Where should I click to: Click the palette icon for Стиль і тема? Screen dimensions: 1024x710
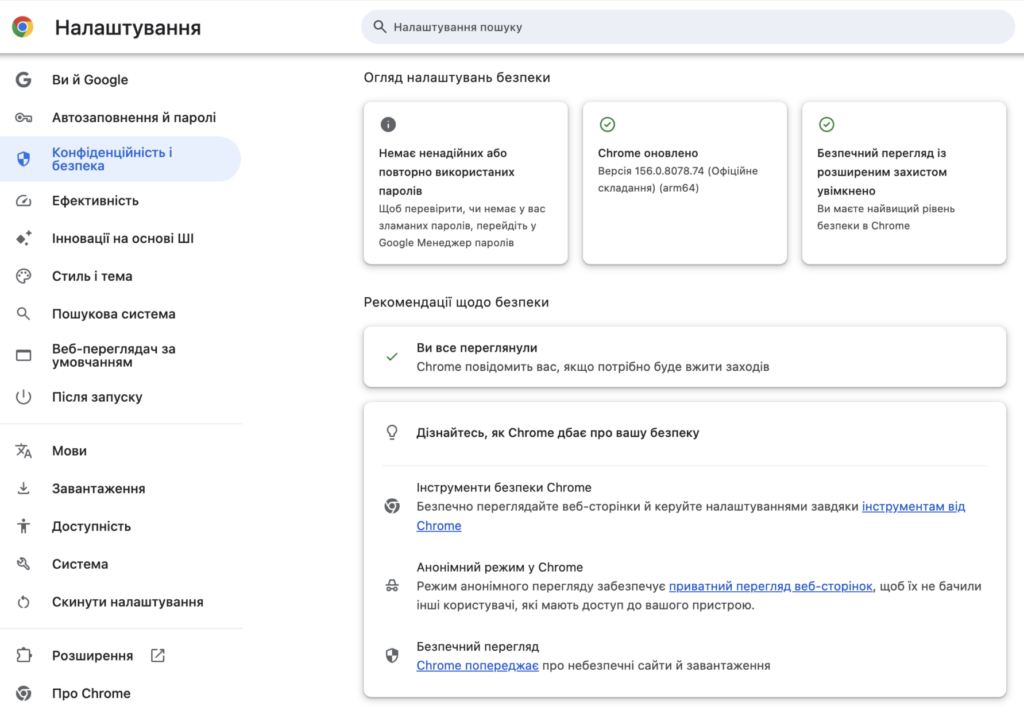(24, 276)
